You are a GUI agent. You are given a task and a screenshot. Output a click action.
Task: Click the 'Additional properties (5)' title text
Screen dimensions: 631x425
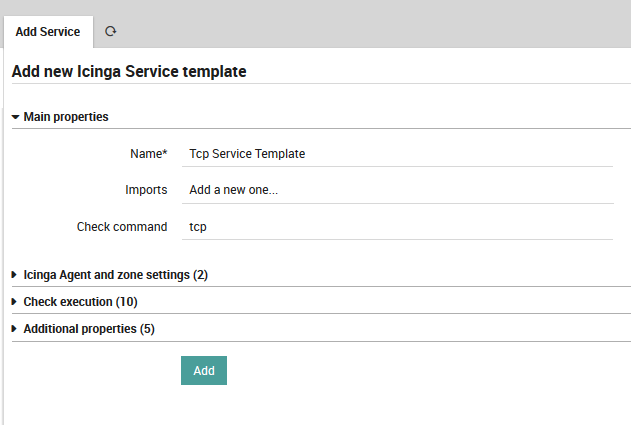pos(89,329)
